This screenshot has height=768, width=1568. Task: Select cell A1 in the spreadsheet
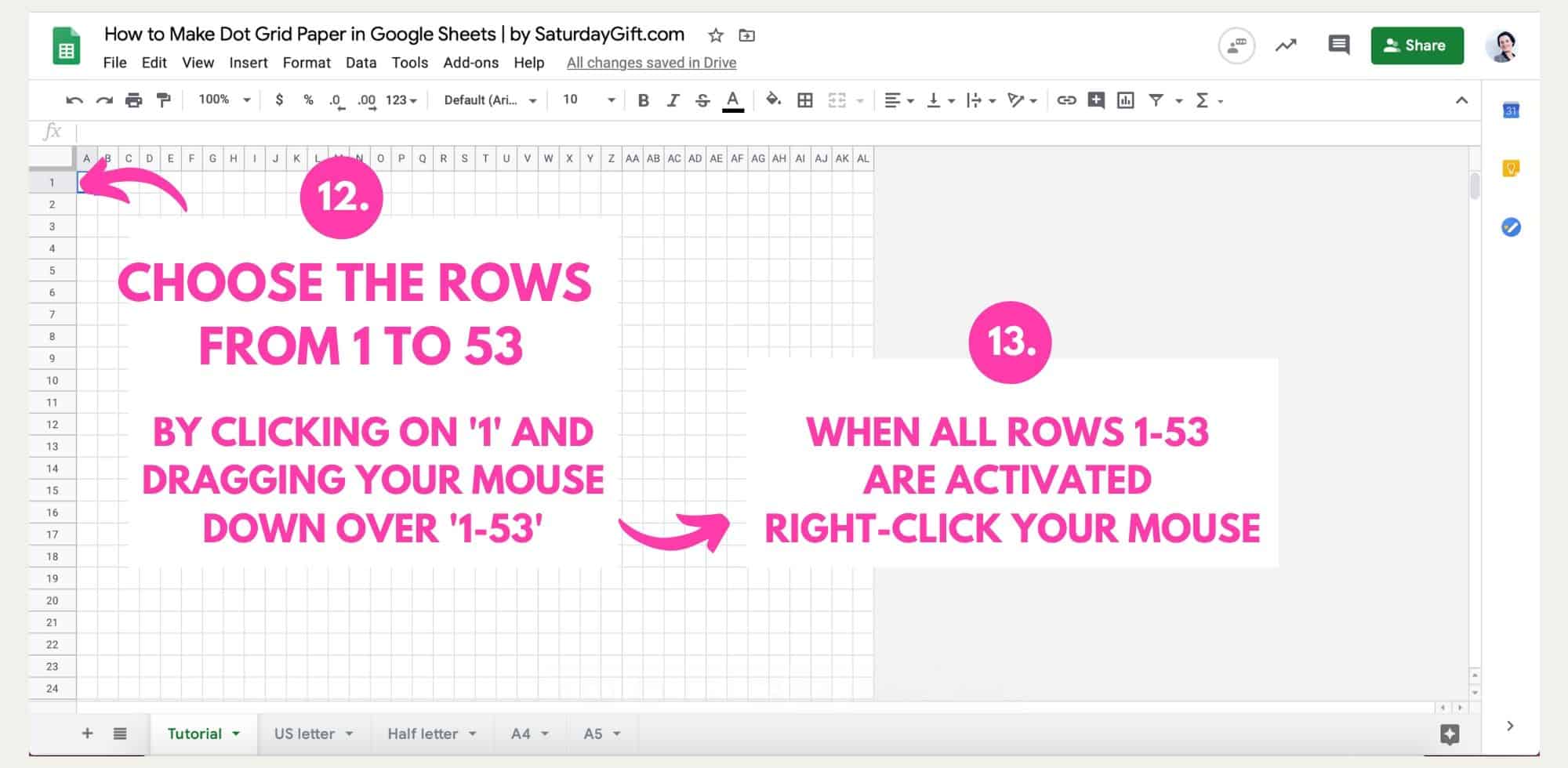(86, 181)
